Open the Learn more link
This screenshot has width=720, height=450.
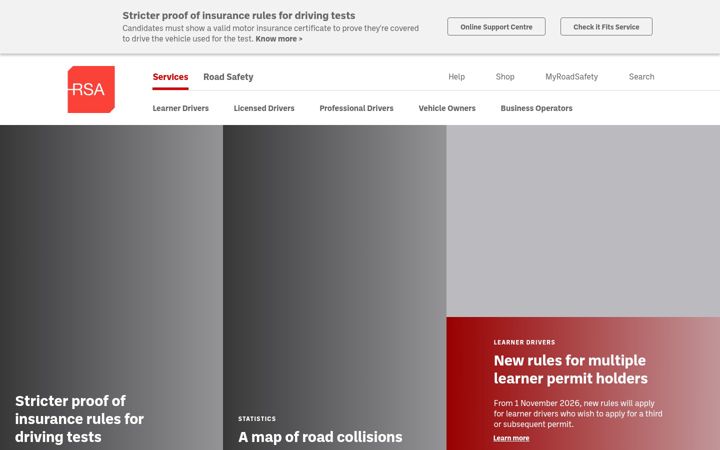[511, 439]
